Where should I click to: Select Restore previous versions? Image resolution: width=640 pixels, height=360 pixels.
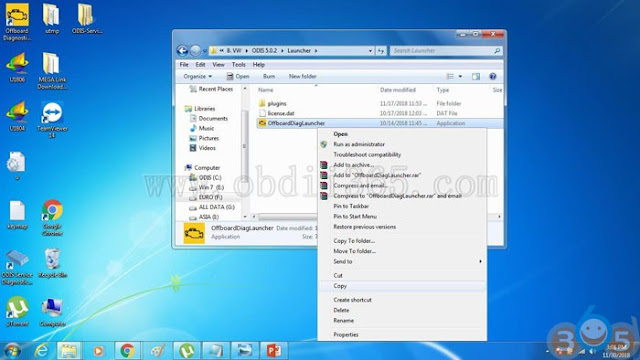[402, 227]
